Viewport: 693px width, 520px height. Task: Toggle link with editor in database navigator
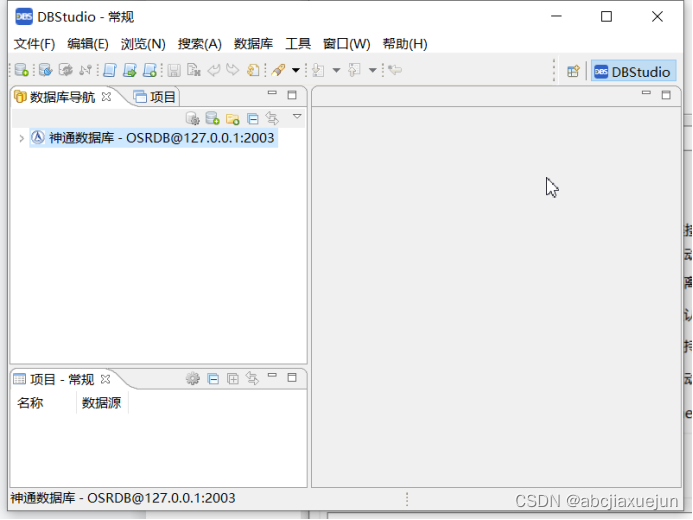pyautogui.click(x=272, y=118)
